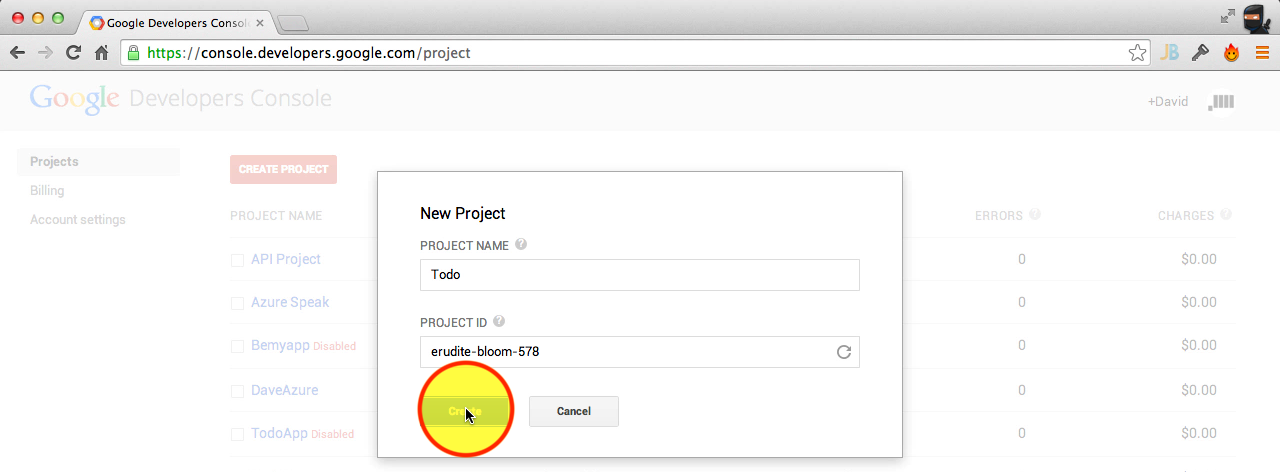The width and height of the screenshot is (1280, 472).
Task: Tick the DaveAzure checkbox
Action: click(x=237, y=391)
